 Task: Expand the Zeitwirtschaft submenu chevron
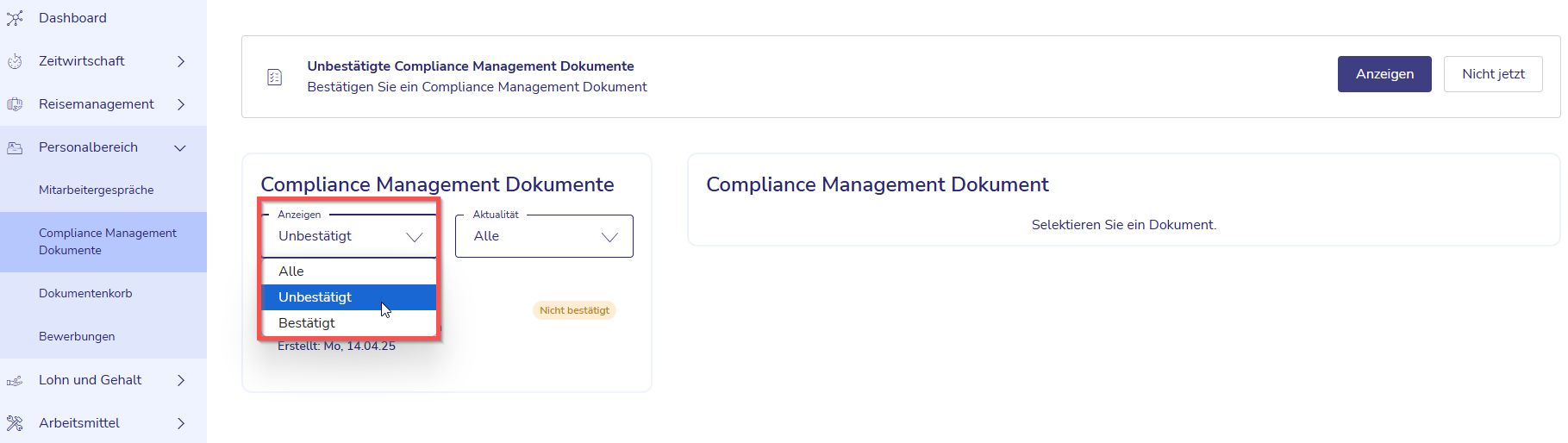coord(181,61)
